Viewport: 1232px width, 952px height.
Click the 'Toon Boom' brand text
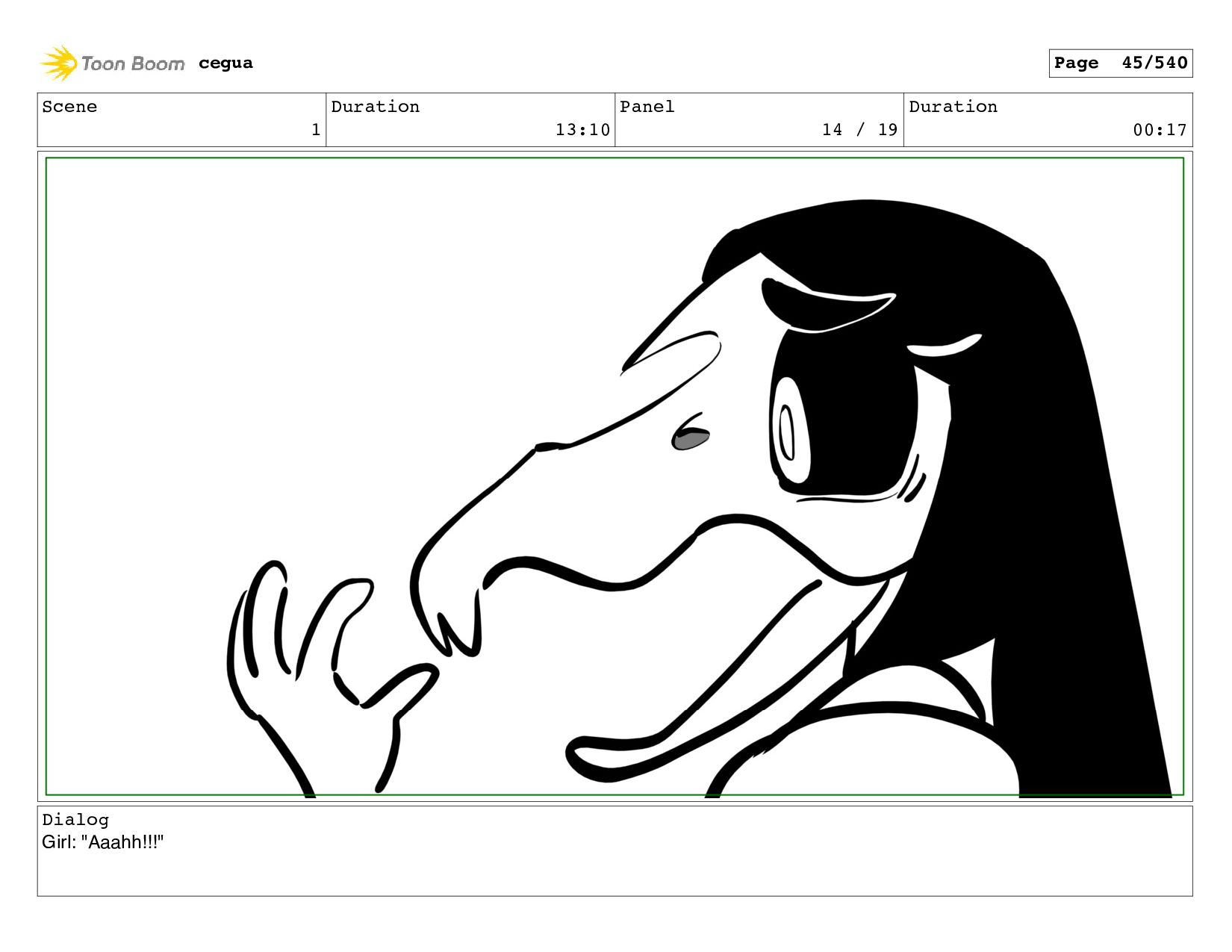(x=133, y=64)
